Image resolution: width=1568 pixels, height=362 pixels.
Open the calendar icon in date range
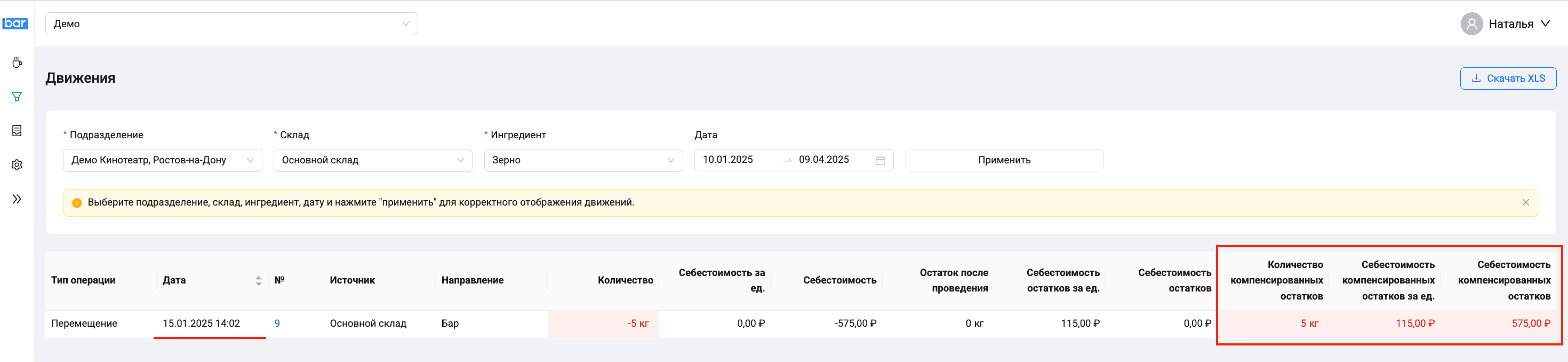click(x=879, y=160)
